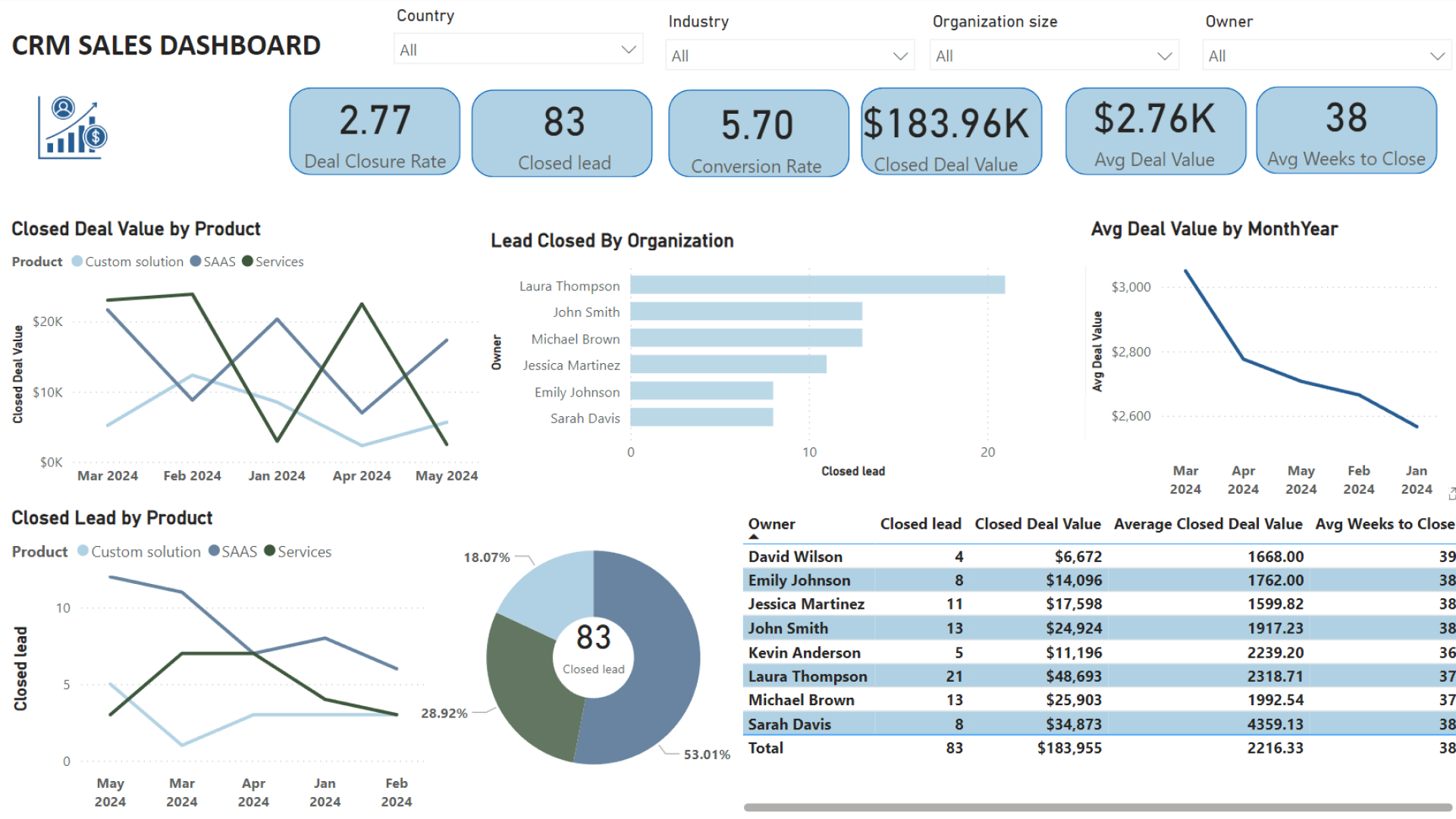Select Emily Johnson's bar in organization chart
1456x819 pixels.
[701, 391]
